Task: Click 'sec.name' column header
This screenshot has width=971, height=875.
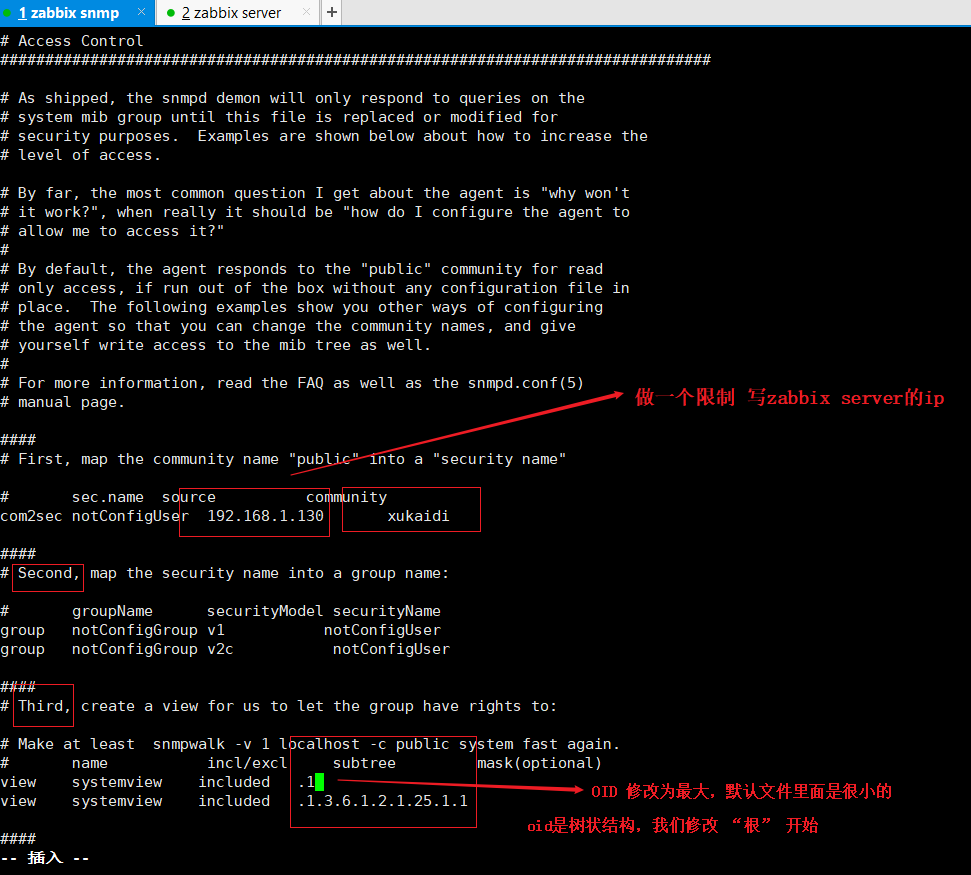Action: [x=107, y=497]
